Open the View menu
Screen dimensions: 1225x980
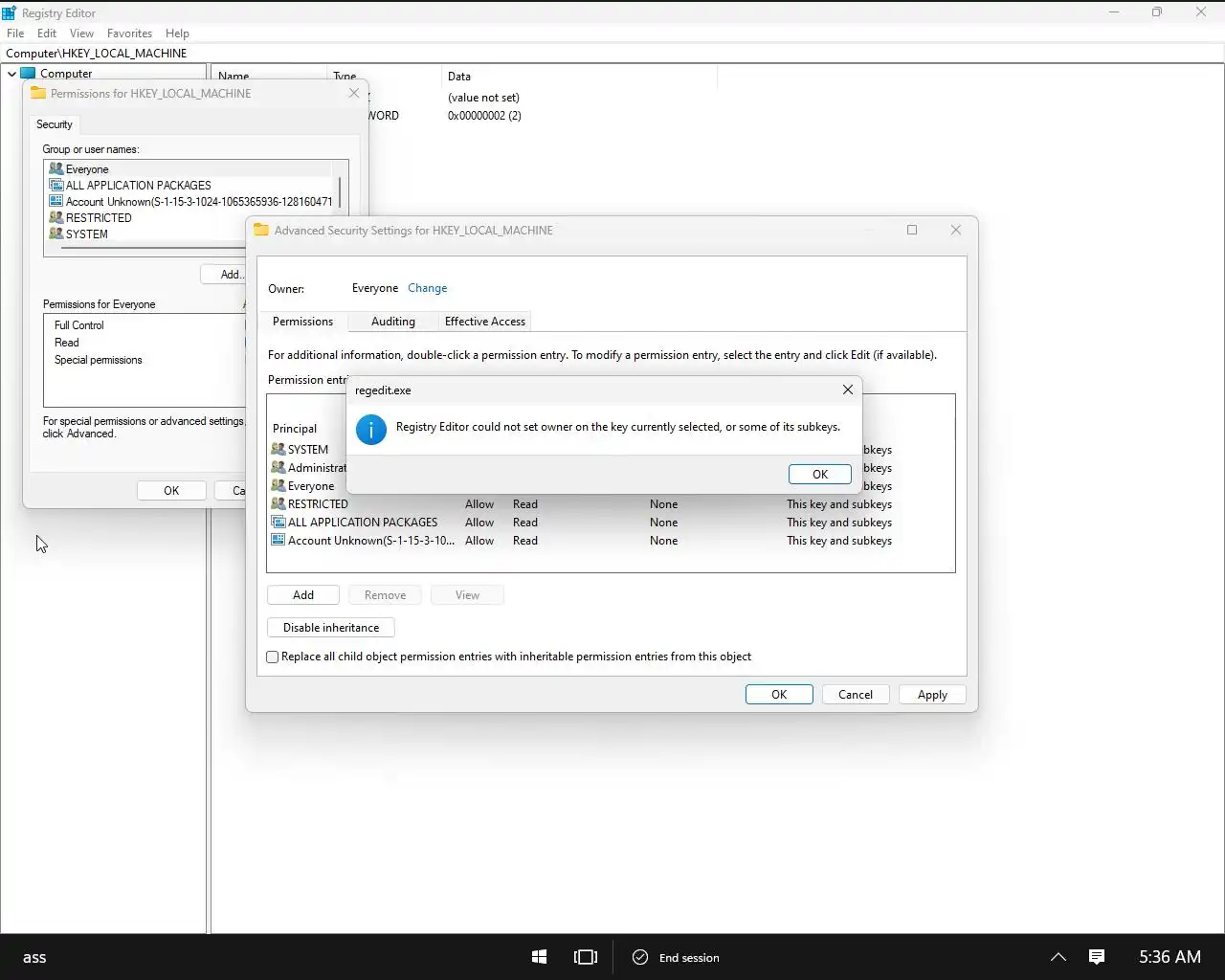81,33
